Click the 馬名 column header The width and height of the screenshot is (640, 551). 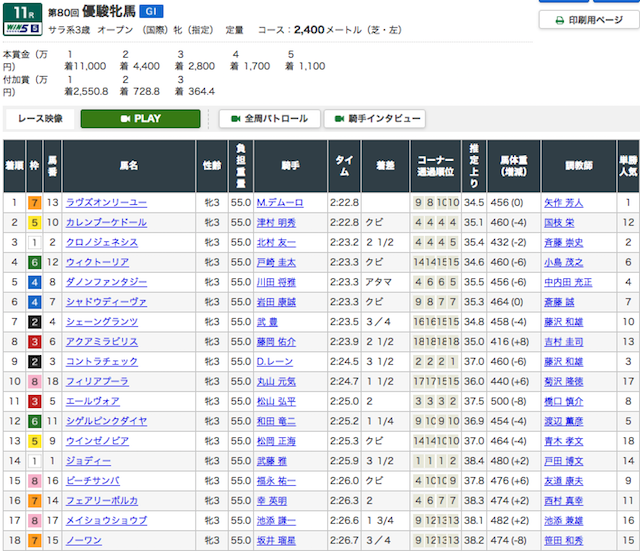[x=129, y=166]
